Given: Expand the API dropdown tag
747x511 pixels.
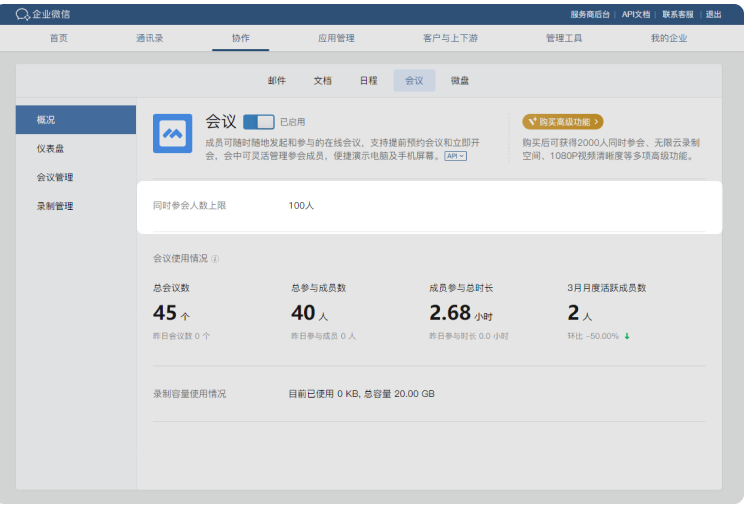Looking at the screenshot, I should (456, 156).
